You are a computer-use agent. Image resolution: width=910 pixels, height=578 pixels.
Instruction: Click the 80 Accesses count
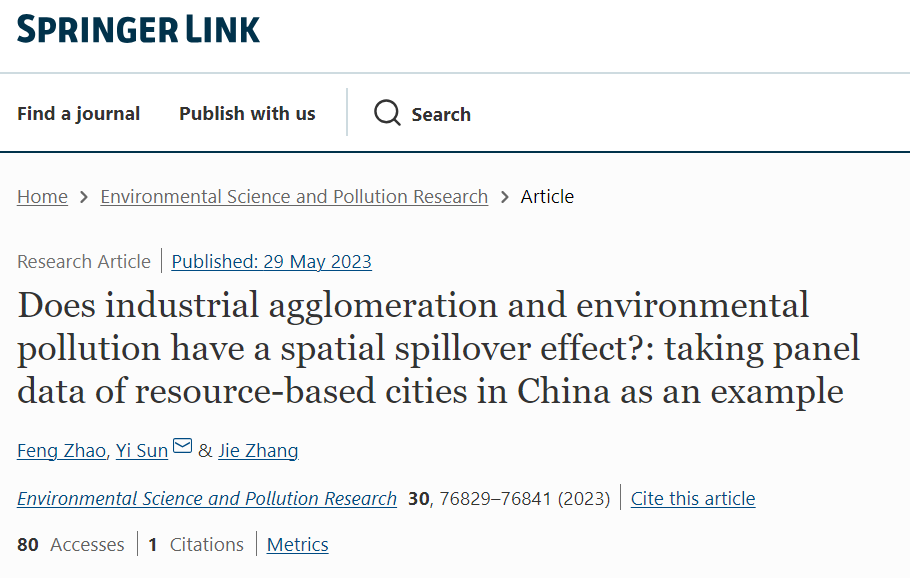click(x=71, y=545)
